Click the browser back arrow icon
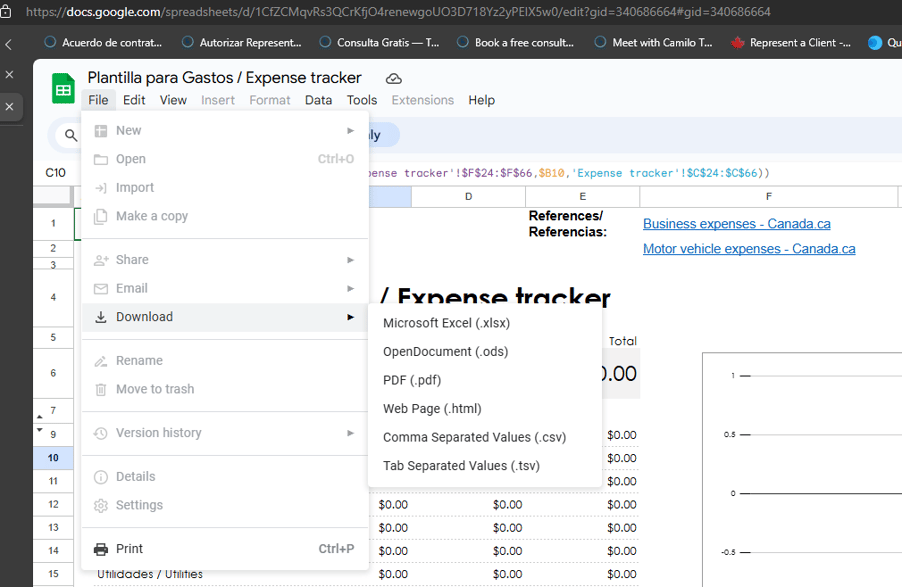Viewport: 902px width, 587px height. (9, 44)
